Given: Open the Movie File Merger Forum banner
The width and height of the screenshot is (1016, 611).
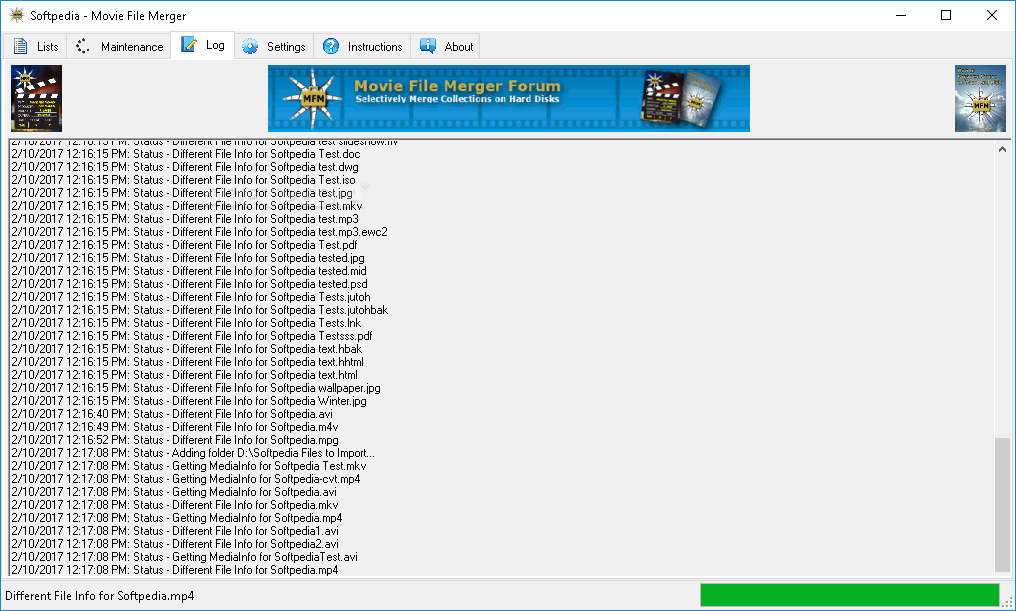Looking at the screenshot, I should (x=509, y=98).
